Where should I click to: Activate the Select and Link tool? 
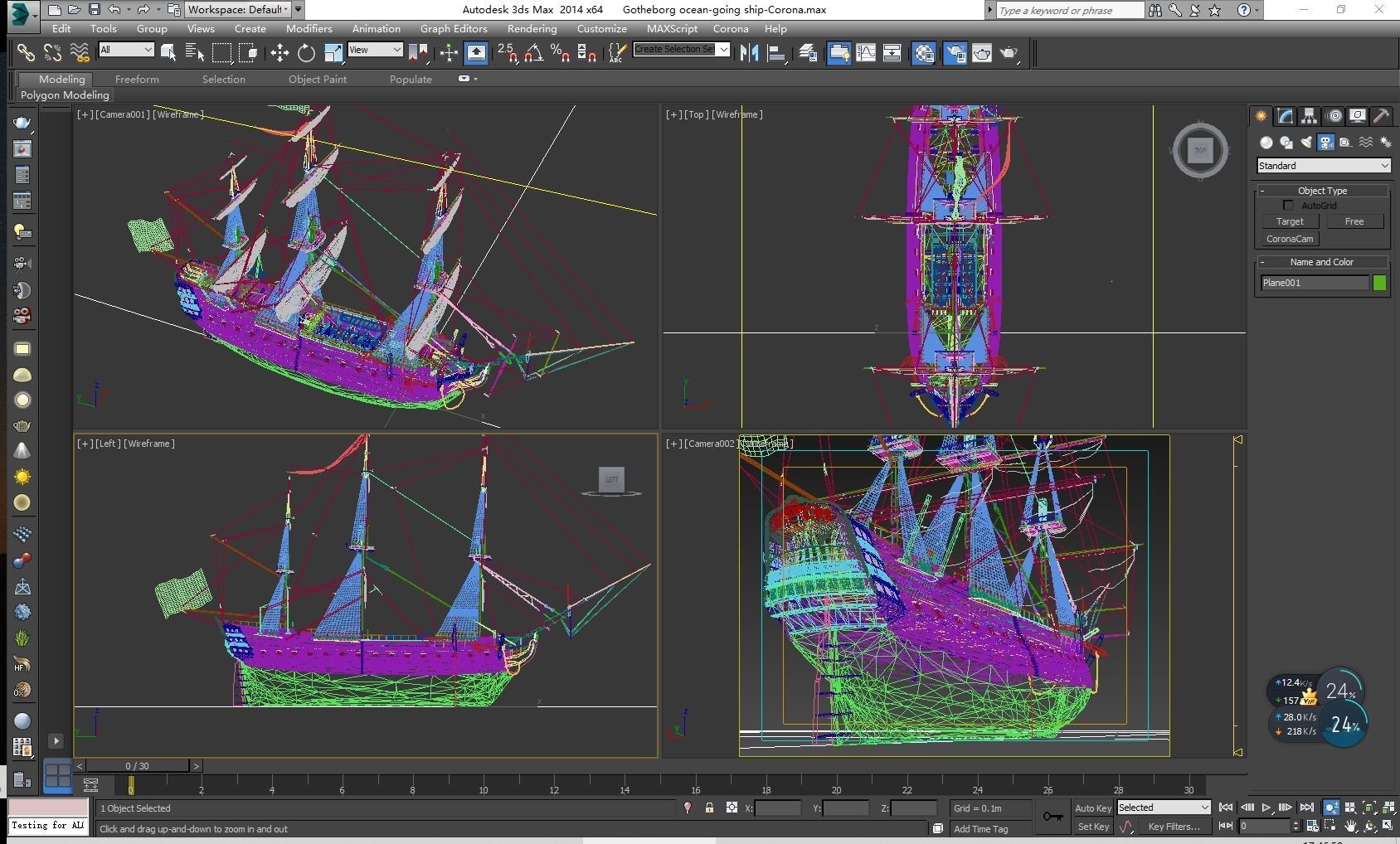(x=26, y=53)
